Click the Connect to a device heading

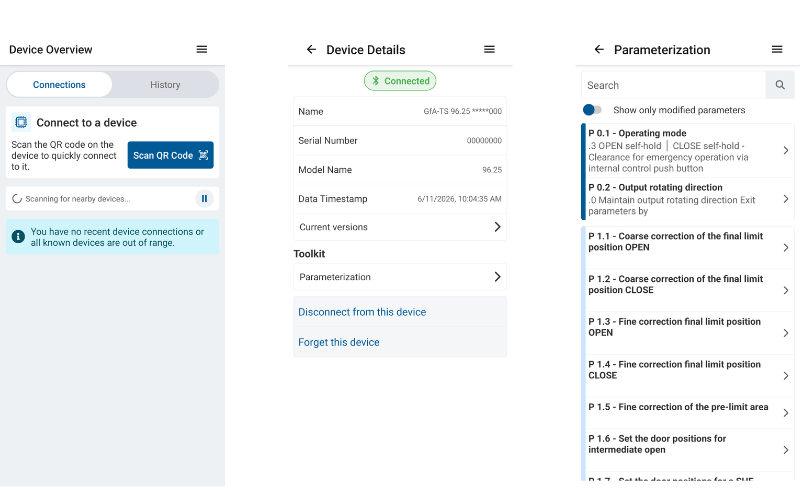tap(86, 122)
